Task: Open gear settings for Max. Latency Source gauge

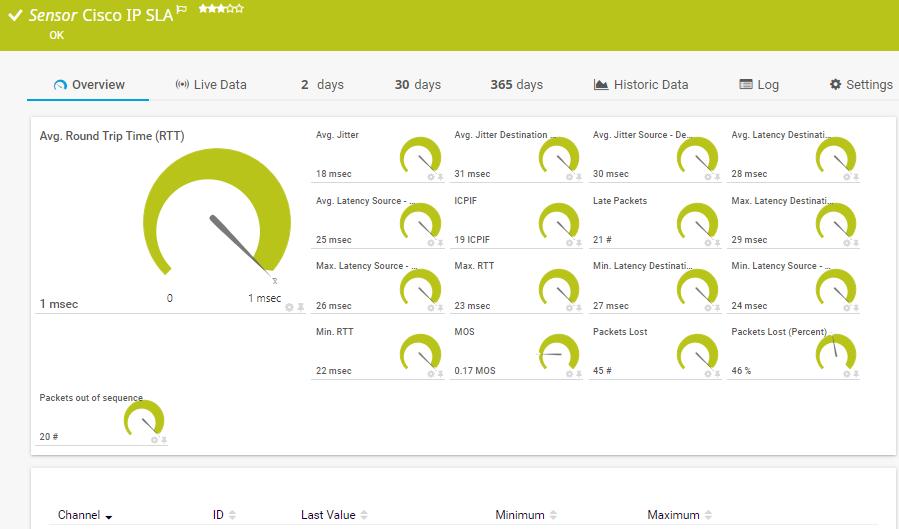Action: coord(431,308)
